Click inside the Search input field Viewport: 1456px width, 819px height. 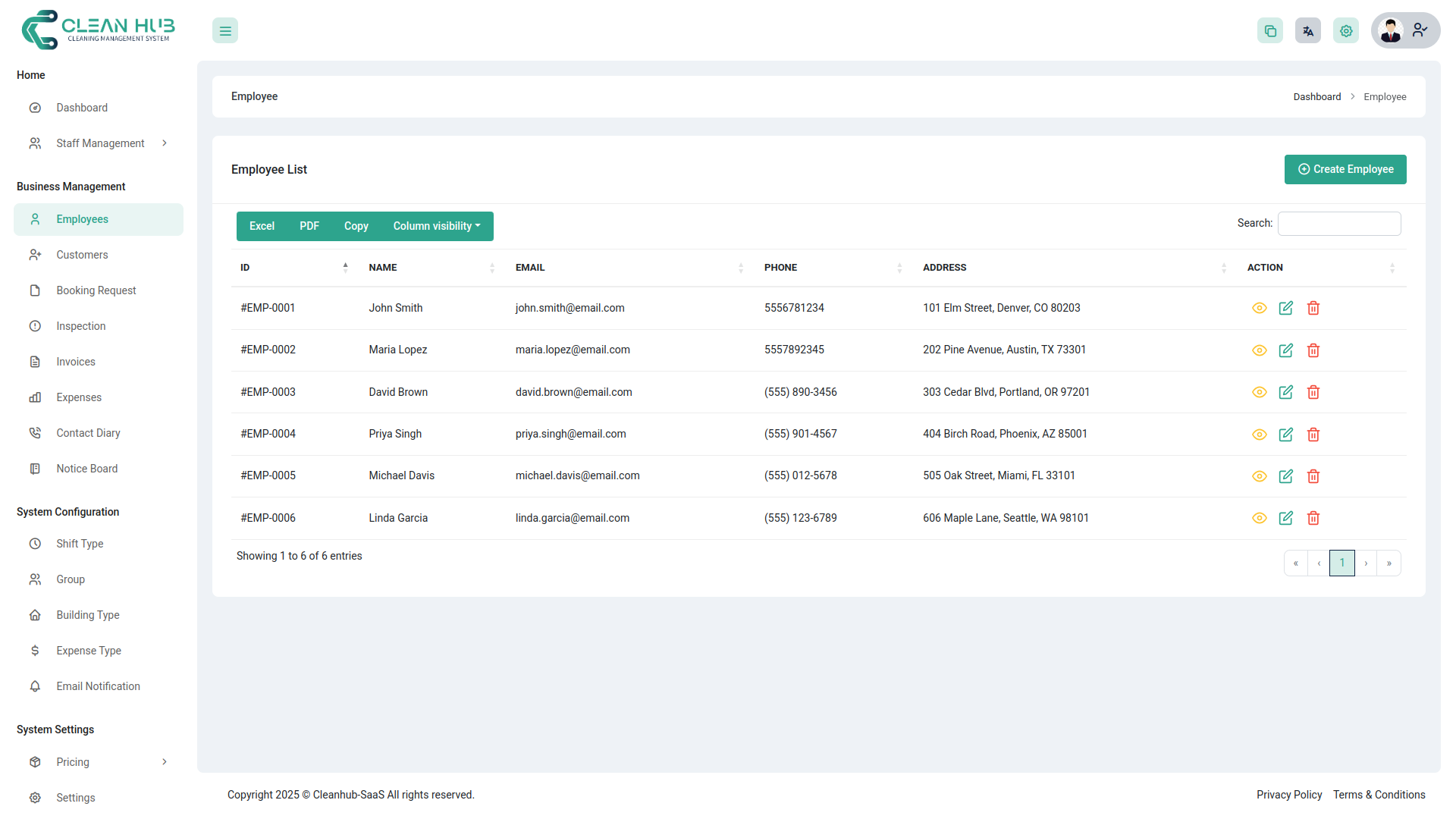1338,223
